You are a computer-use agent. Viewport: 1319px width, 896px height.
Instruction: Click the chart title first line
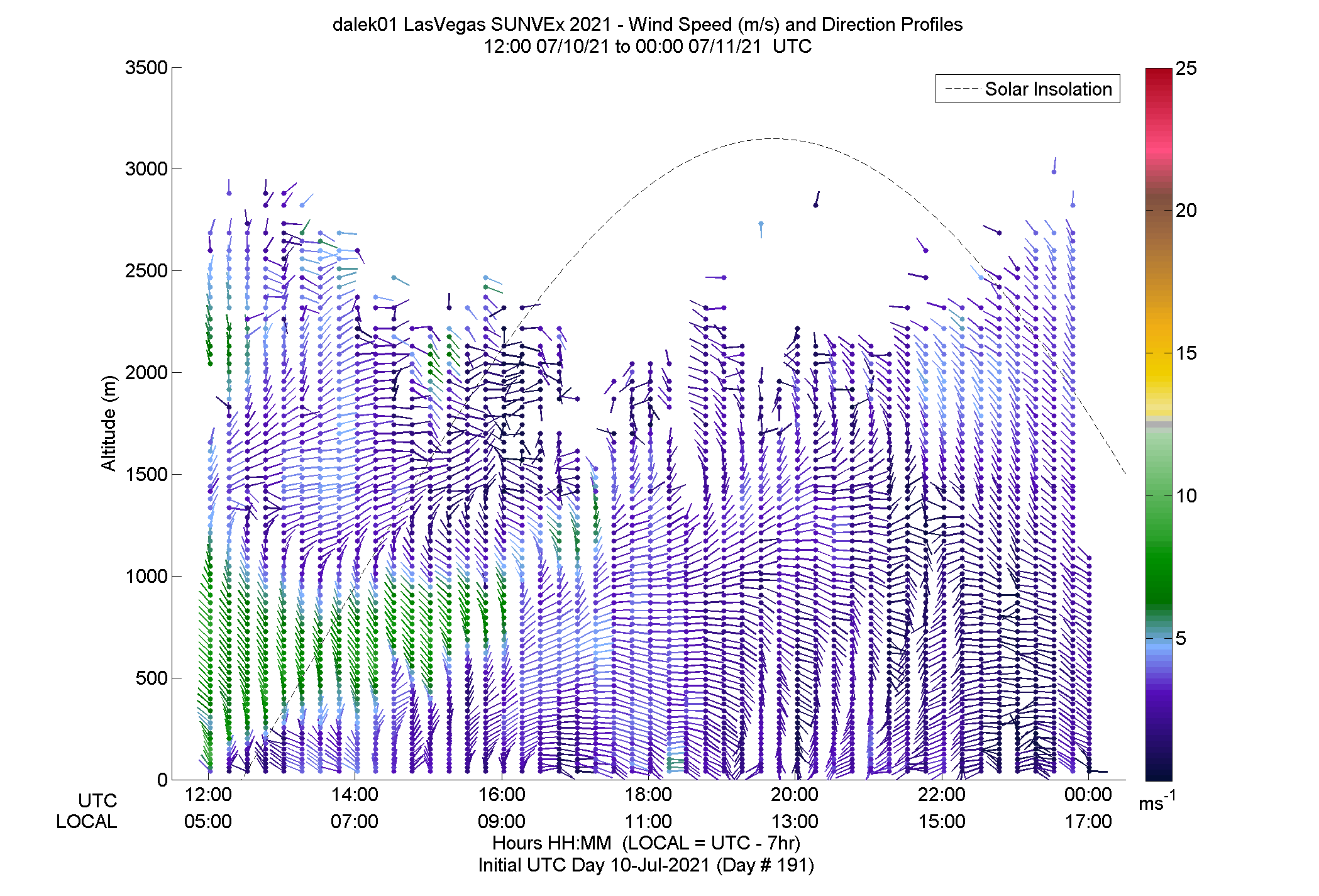647,25
